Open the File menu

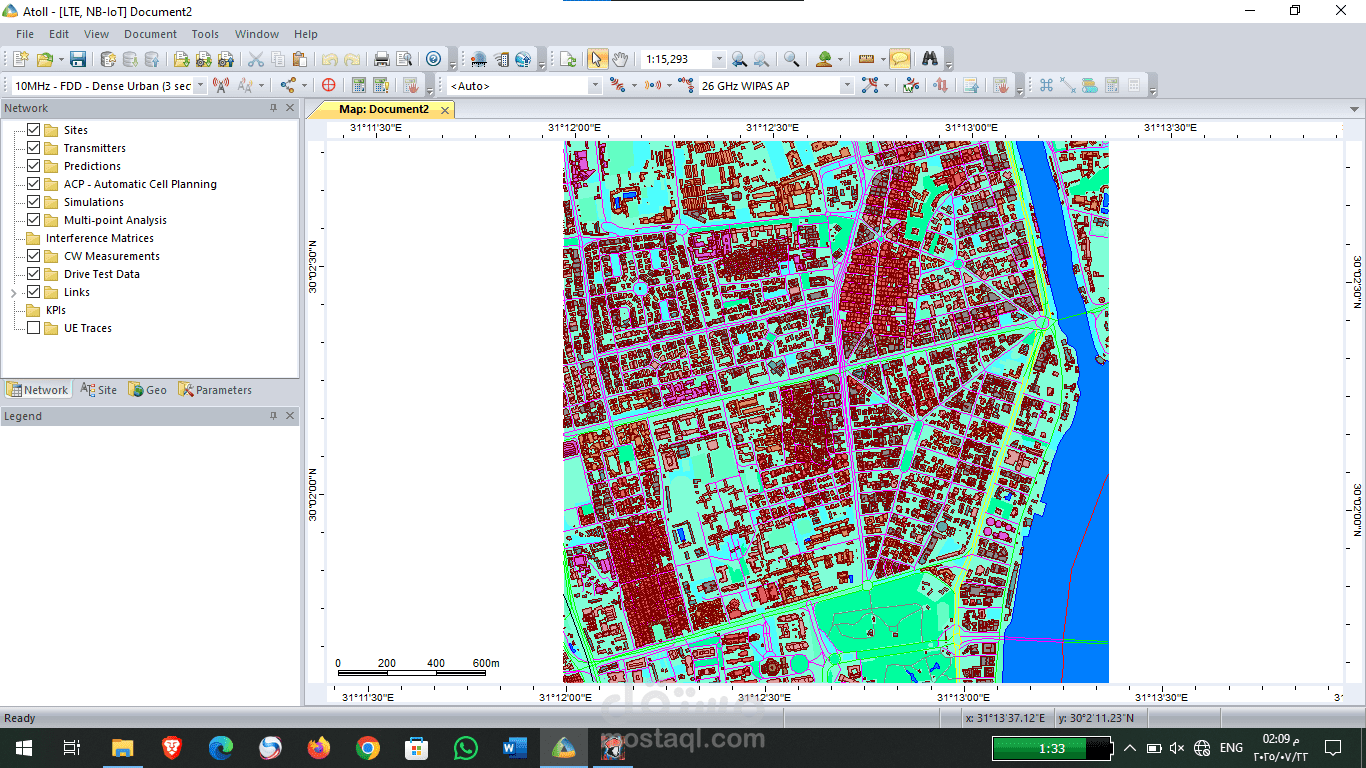25,34
